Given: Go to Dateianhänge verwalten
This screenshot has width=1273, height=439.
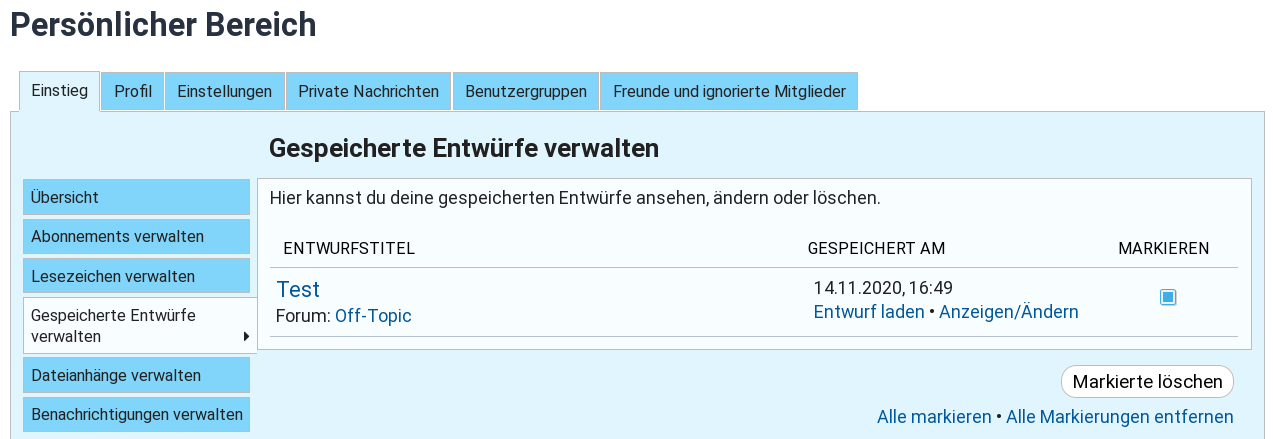Looking at the screenshot, I should [136, 376].
